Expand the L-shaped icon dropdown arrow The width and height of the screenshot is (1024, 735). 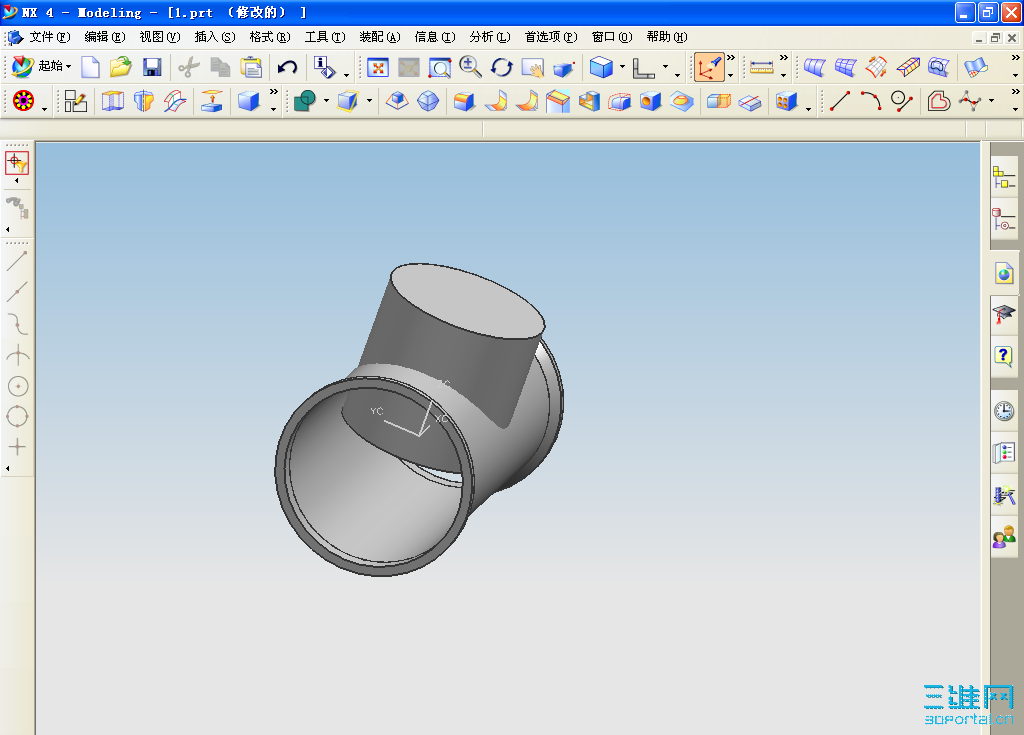tap(665, 67)
